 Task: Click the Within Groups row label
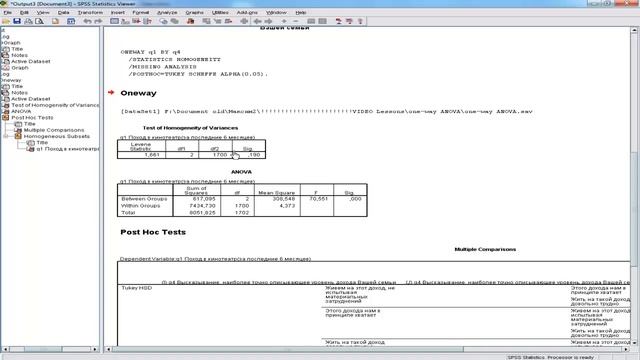(x=141, y=206)
